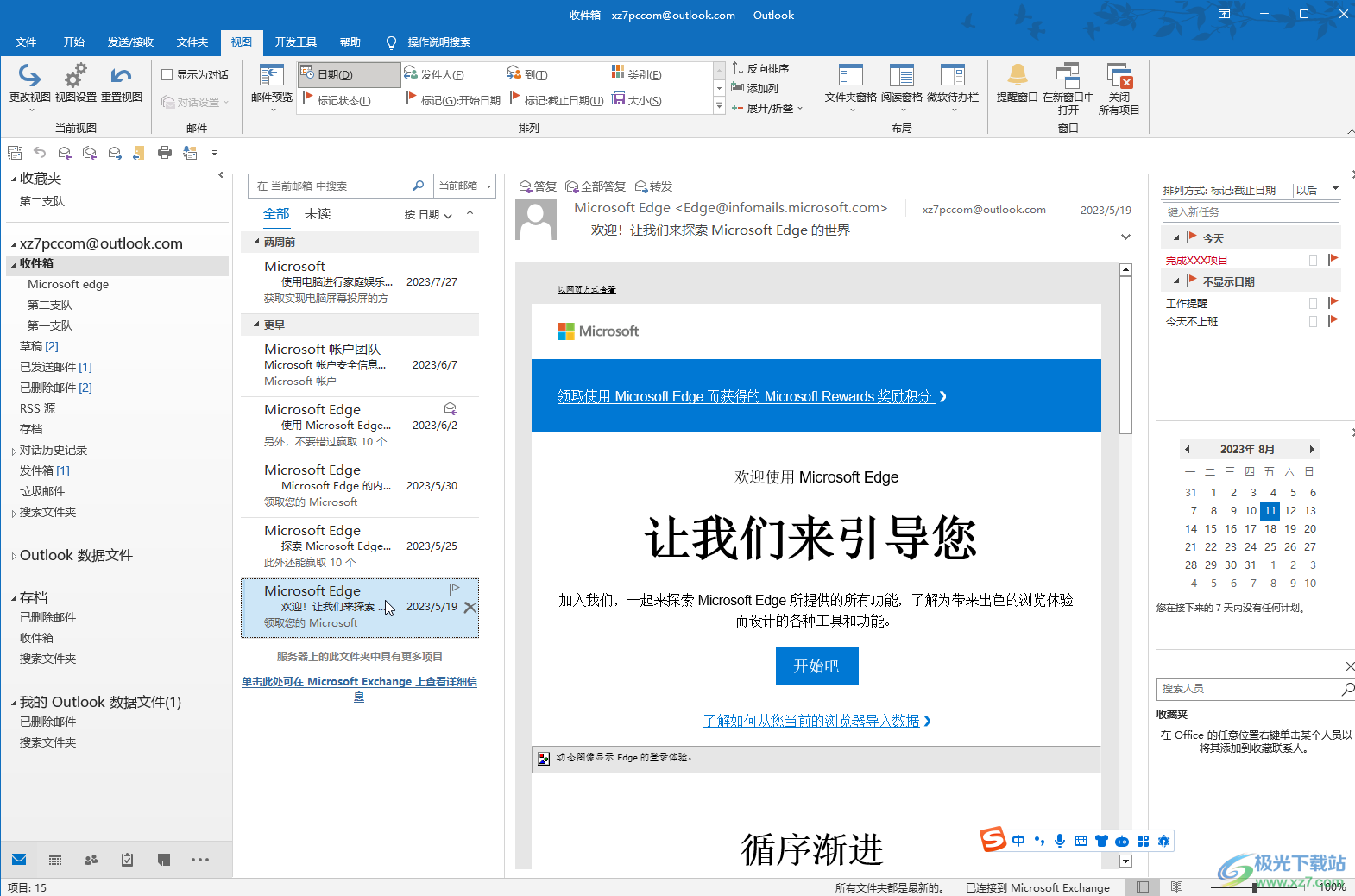
Task: Open the 开发工具 ribbon tab
Action: point(295,42)
